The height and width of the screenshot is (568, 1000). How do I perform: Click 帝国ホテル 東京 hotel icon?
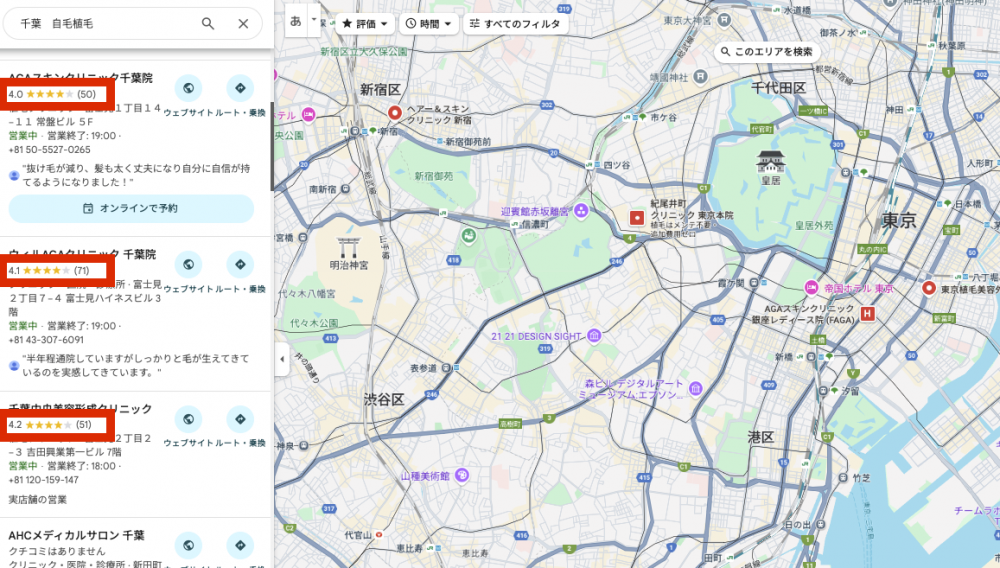coord(811,288)
